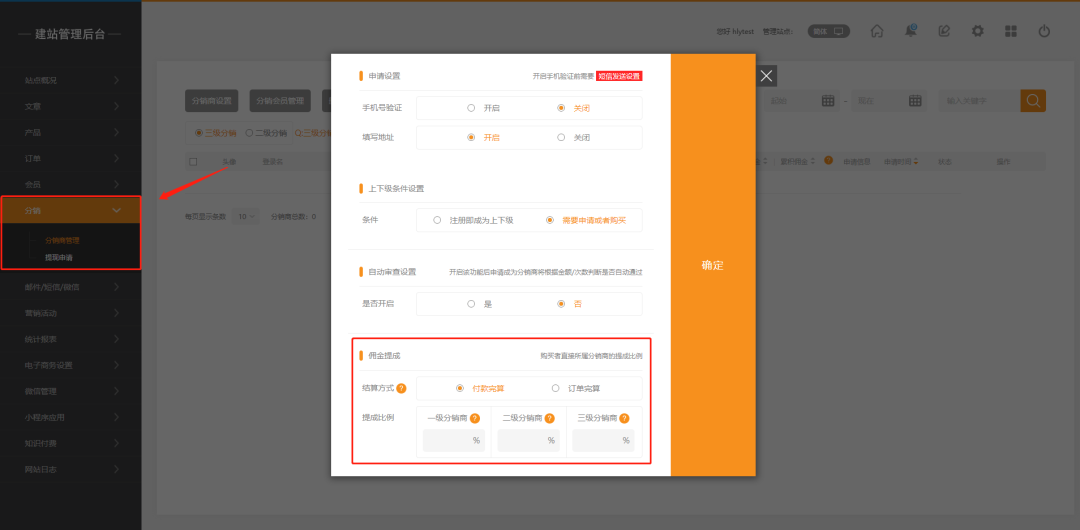Close the dialog with the X button
This screenshot has width=1080, height=530.
(x=766, y=76)
